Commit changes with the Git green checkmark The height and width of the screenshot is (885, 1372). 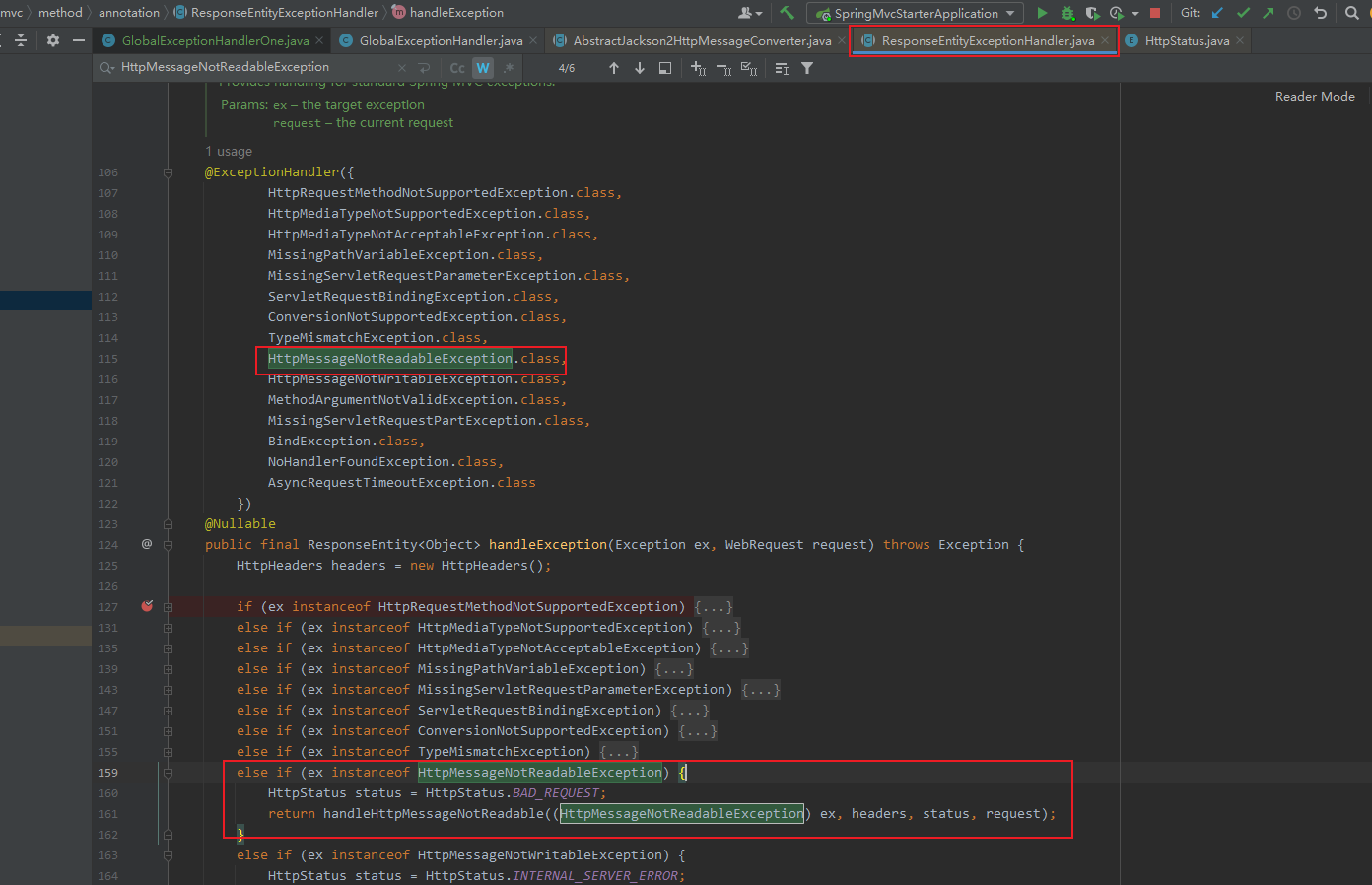[x=1243, y=13]
